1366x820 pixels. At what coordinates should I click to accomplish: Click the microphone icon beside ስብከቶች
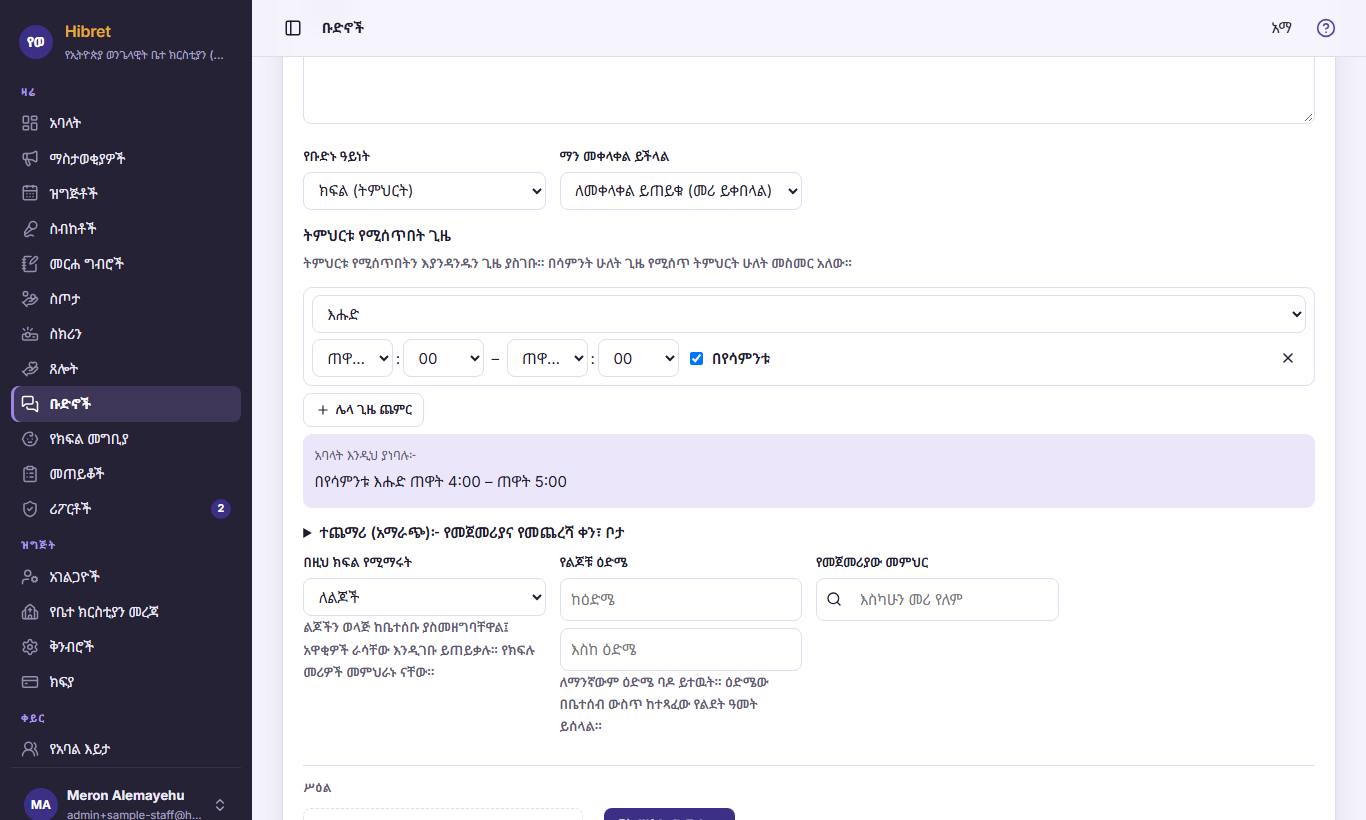tap(30, 228)
